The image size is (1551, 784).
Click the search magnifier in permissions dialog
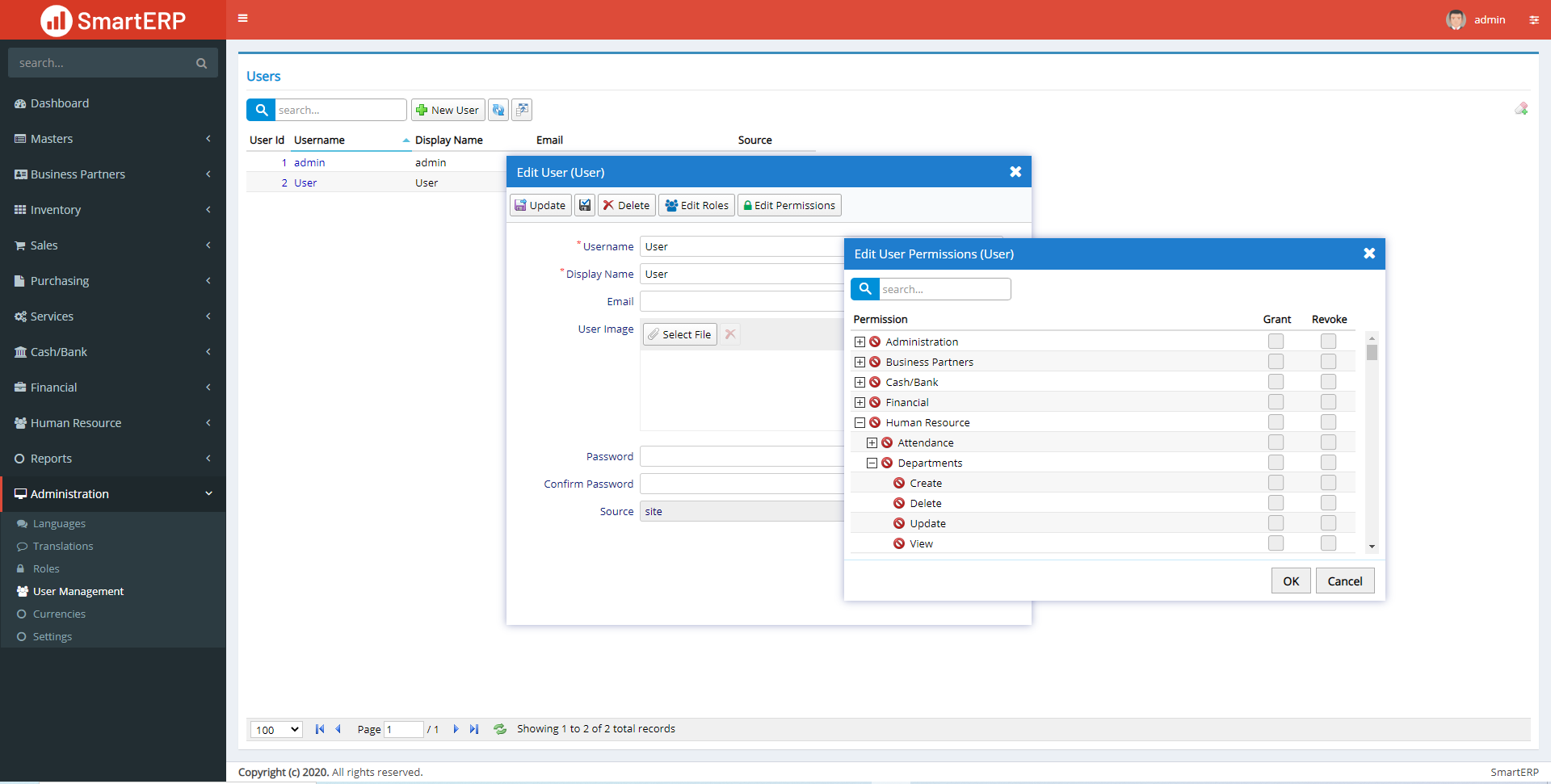click(x=864, y=289)
